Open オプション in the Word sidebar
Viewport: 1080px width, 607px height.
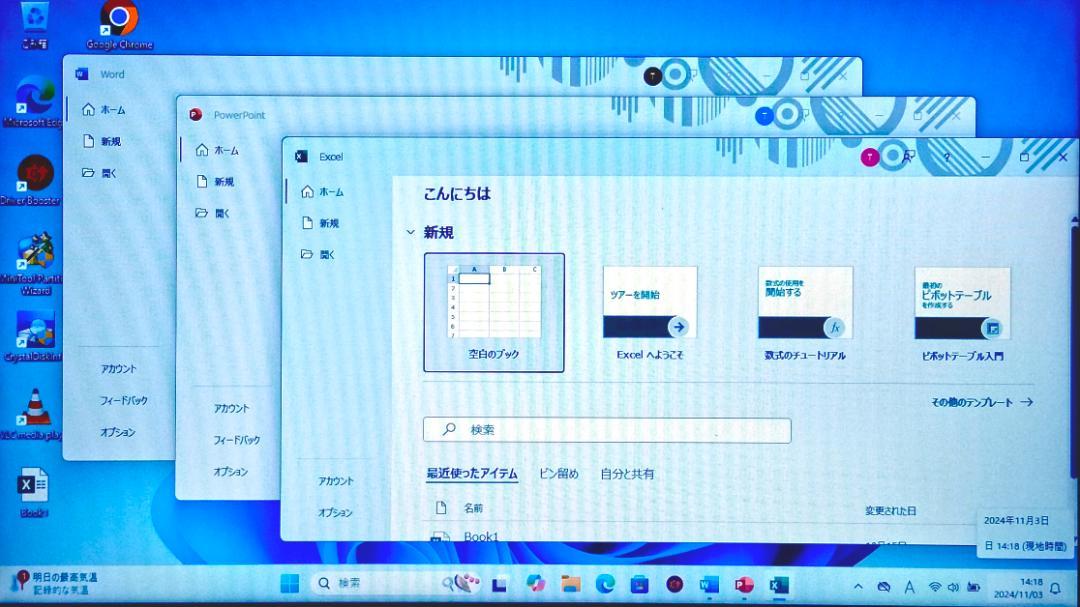(118, 432)
